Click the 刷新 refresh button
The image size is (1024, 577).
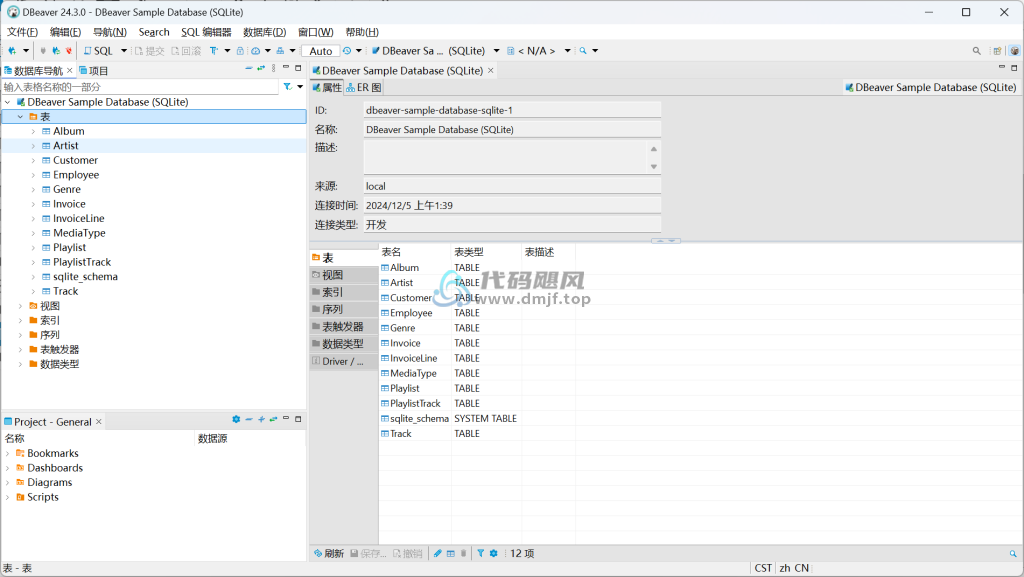(x=328, y=554)
